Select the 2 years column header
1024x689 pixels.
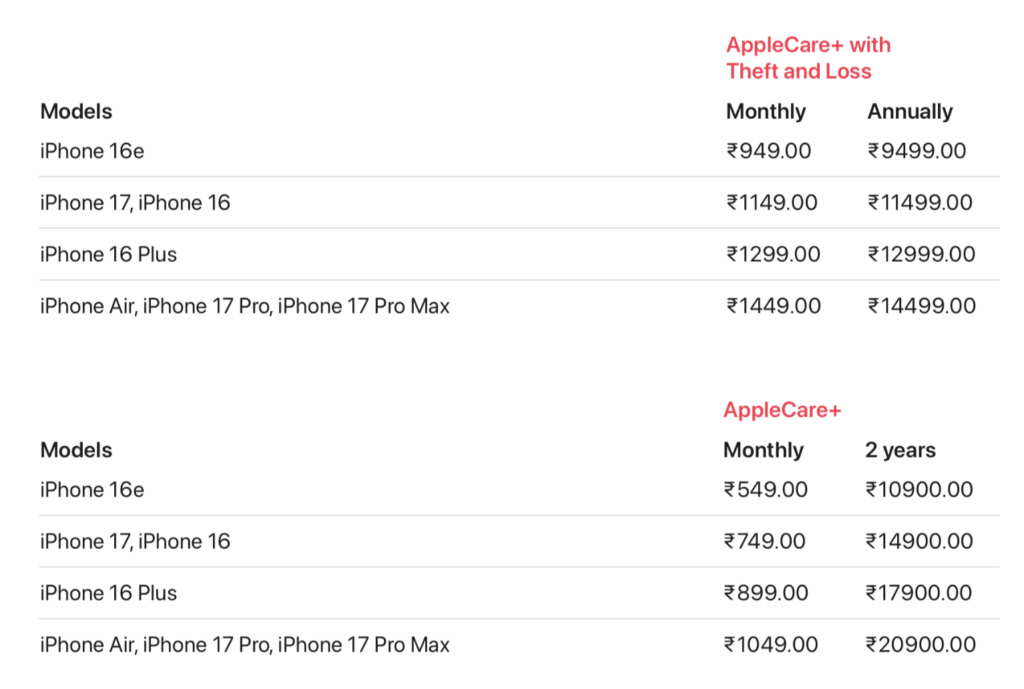[900, 450]
